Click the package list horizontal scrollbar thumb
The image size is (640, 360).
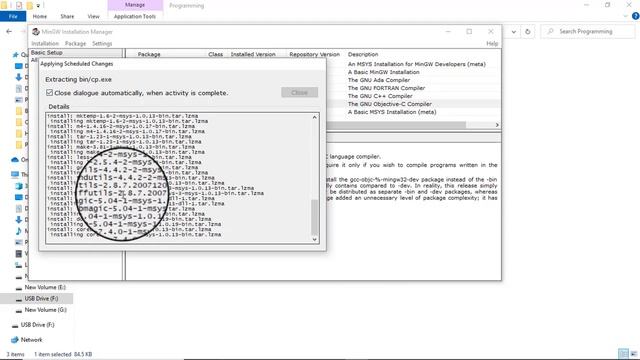click(x=396, y=125)
